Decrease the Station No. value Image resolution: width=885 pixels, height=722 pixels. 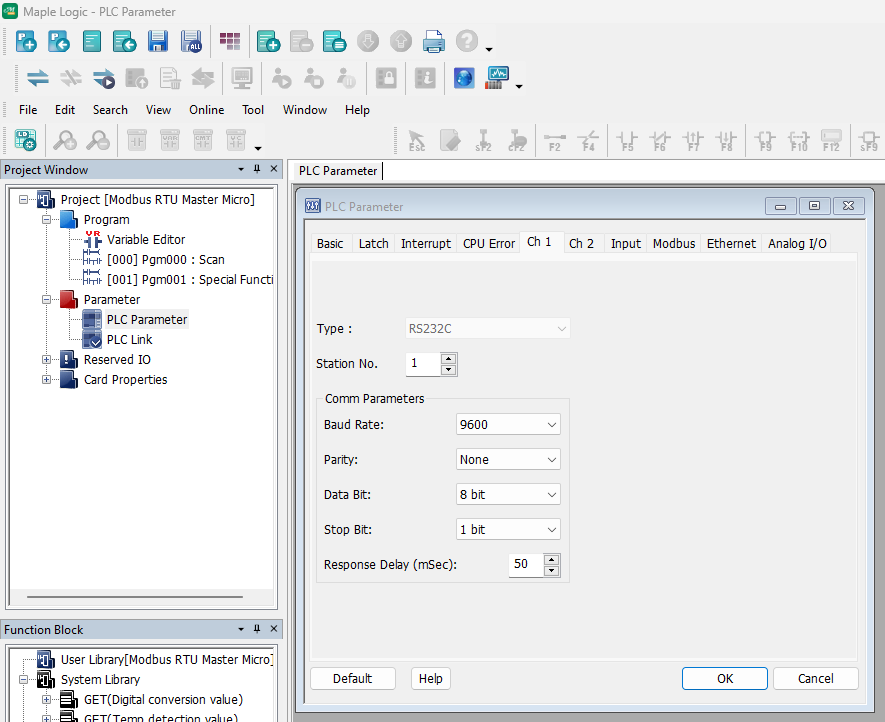point(448,370)
